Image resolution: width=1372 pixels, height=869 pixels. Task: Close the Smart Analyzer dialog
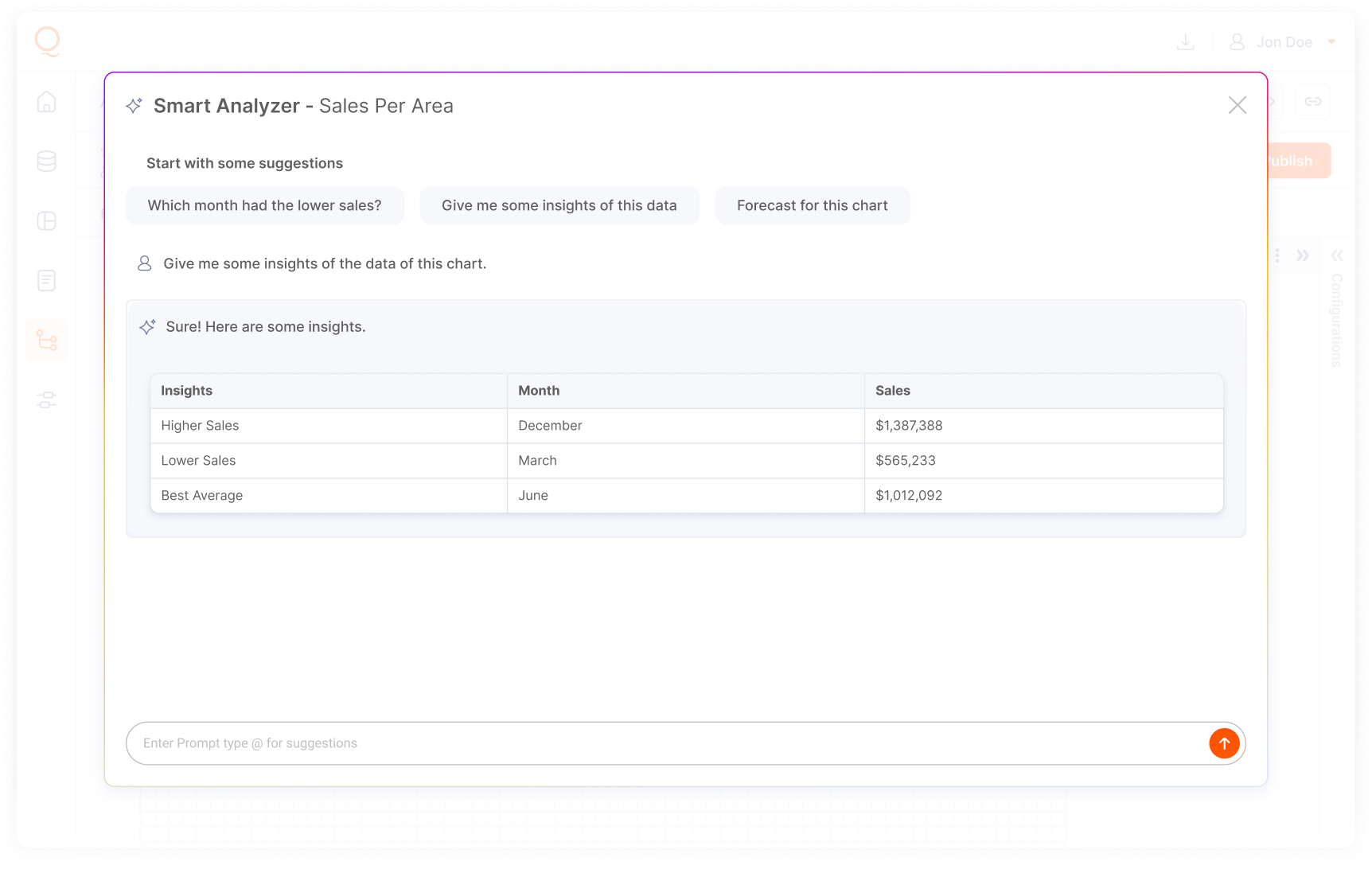point(1237,105)
